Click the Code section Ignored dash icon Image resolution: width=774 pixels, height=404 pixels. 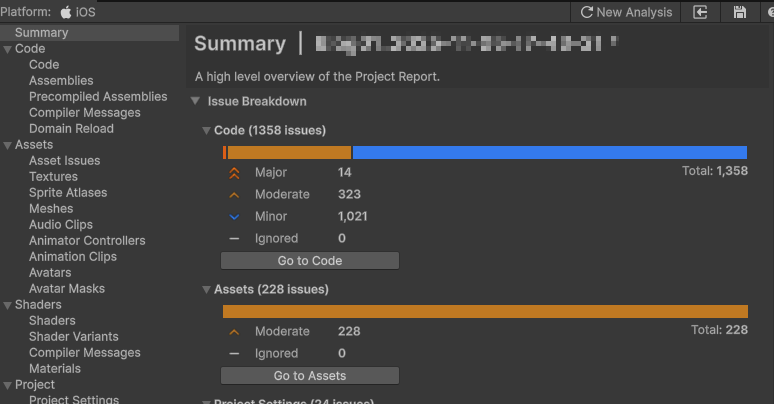coord(234,239)
